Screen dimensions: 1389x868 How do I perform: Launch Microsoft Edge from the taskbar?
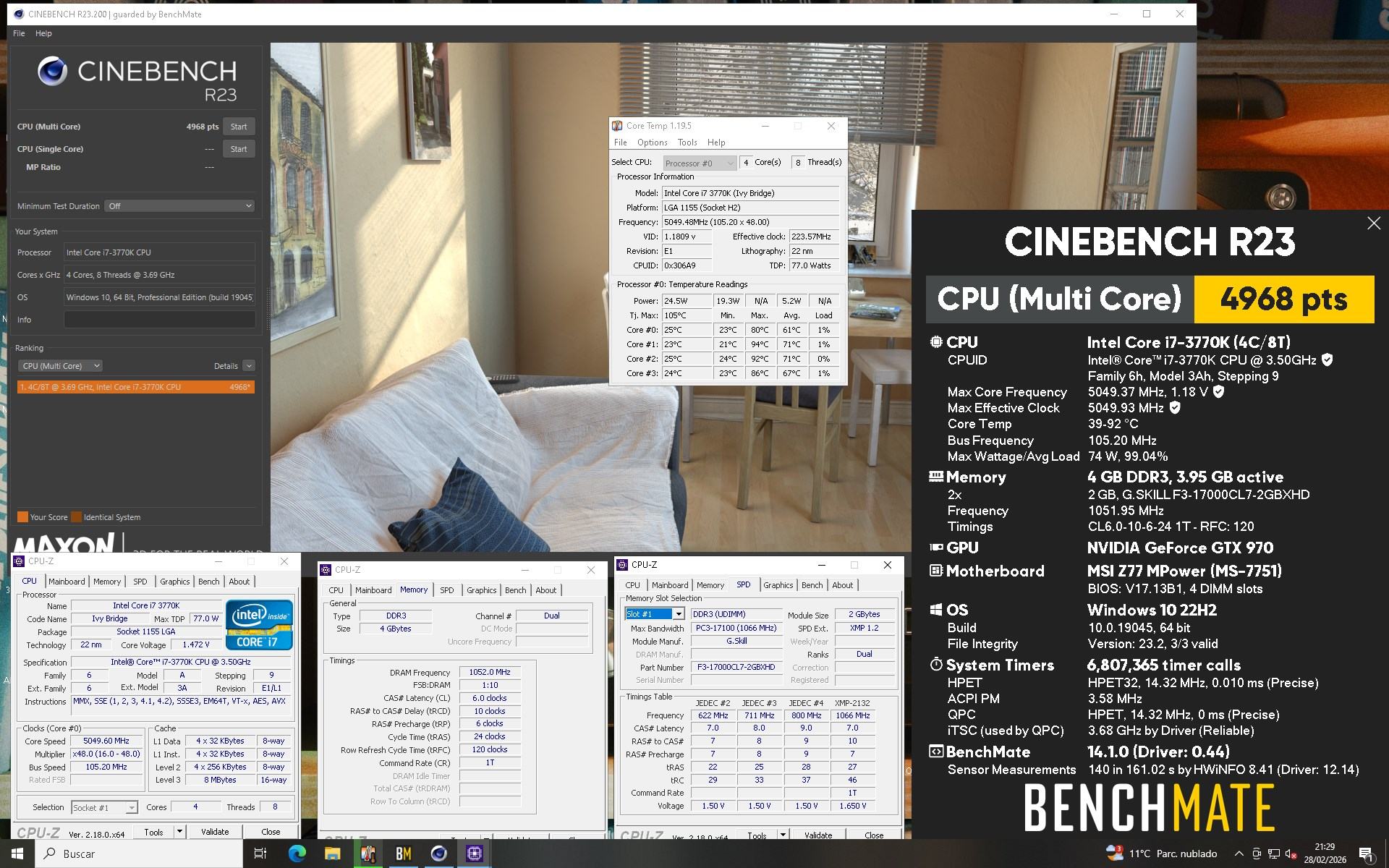tap(297, 854)
